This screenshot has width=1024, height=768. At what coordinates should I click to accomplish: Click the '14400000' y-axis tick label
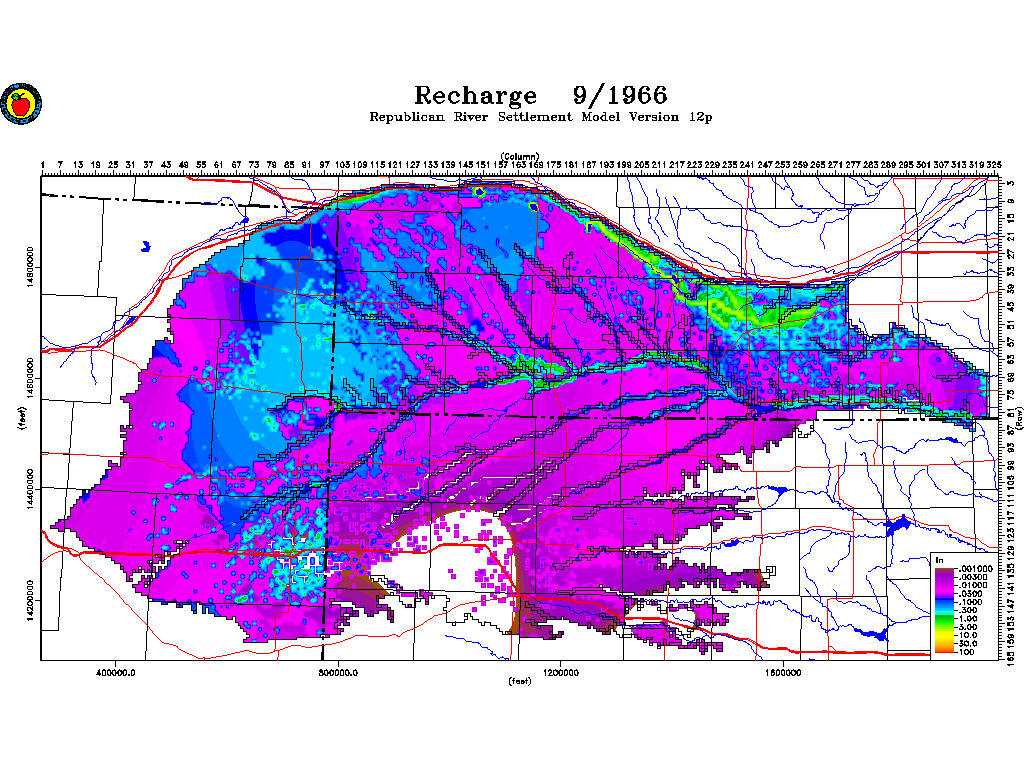[30, 489]
